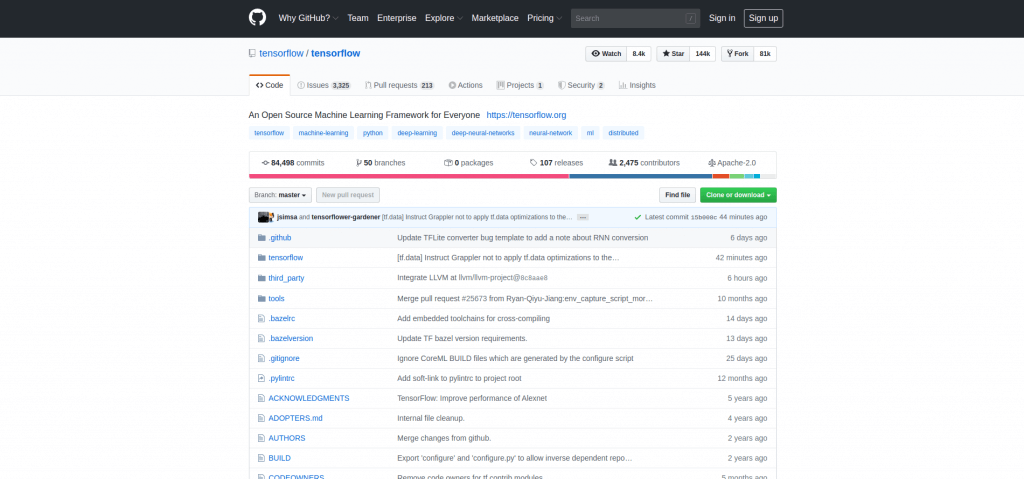
Task: Open the Branch: master dropdown
Action: coord(280,195)
